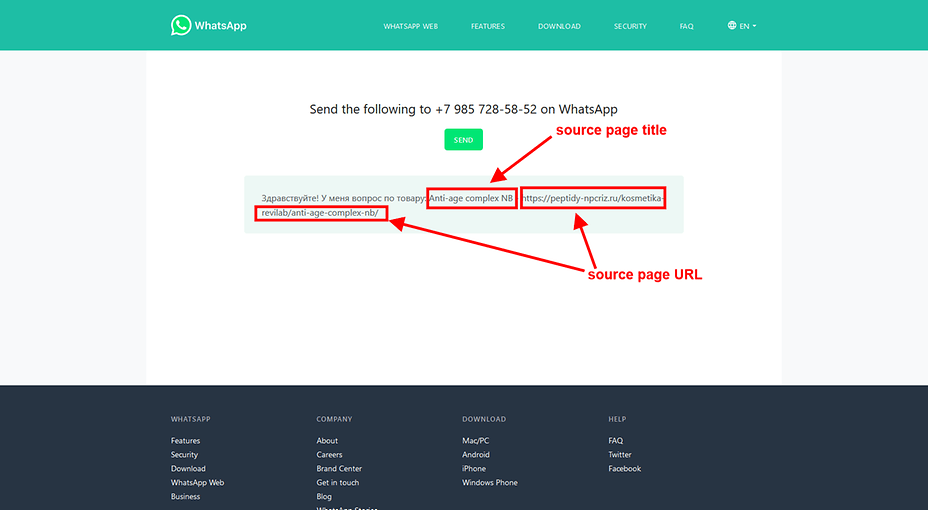Open Mac/PC download link
Viewport: 928px width, 510px height.
pyautogui.click(x=475, y=441)
